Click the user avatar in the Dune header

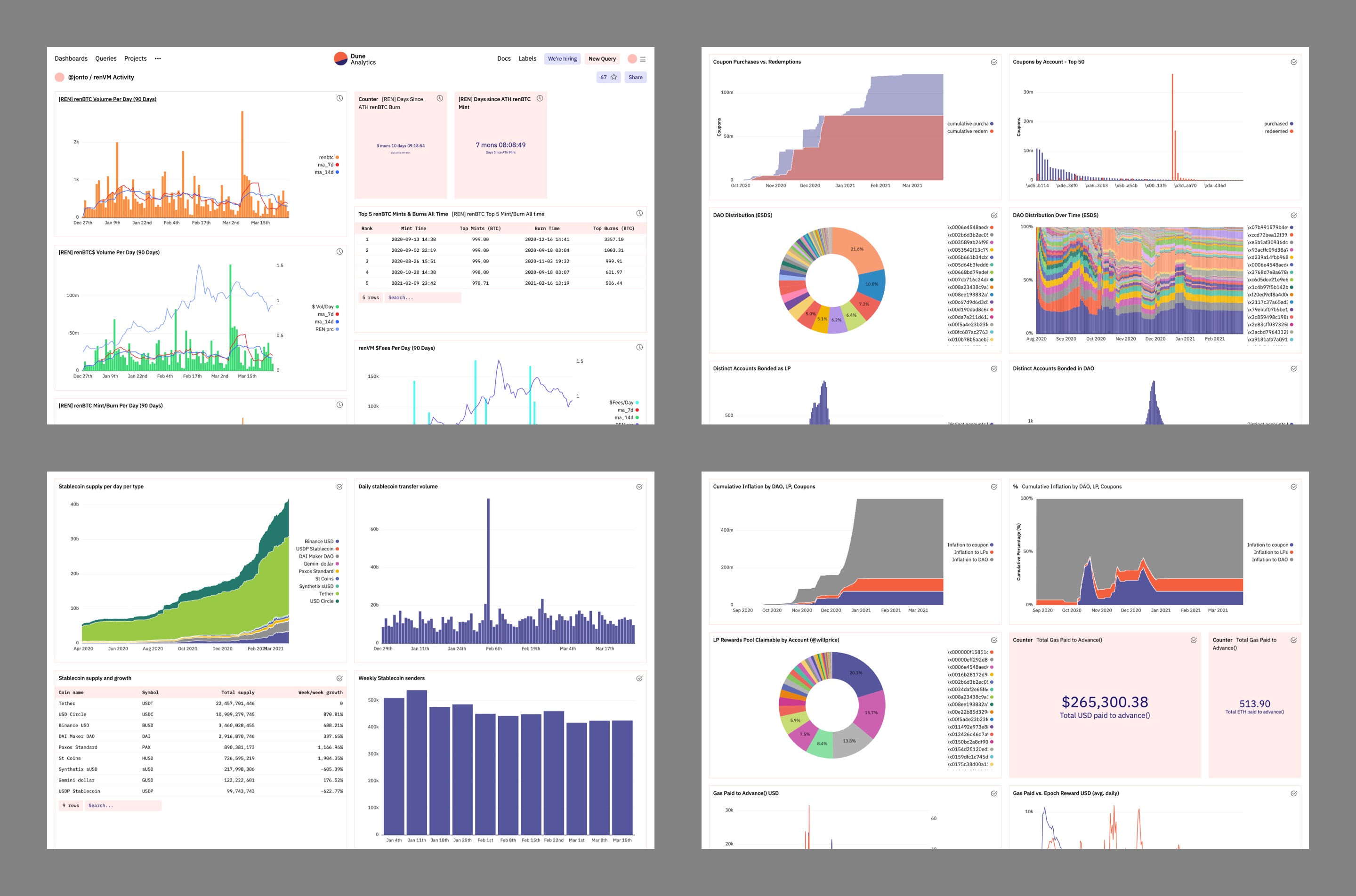point(632,59)
